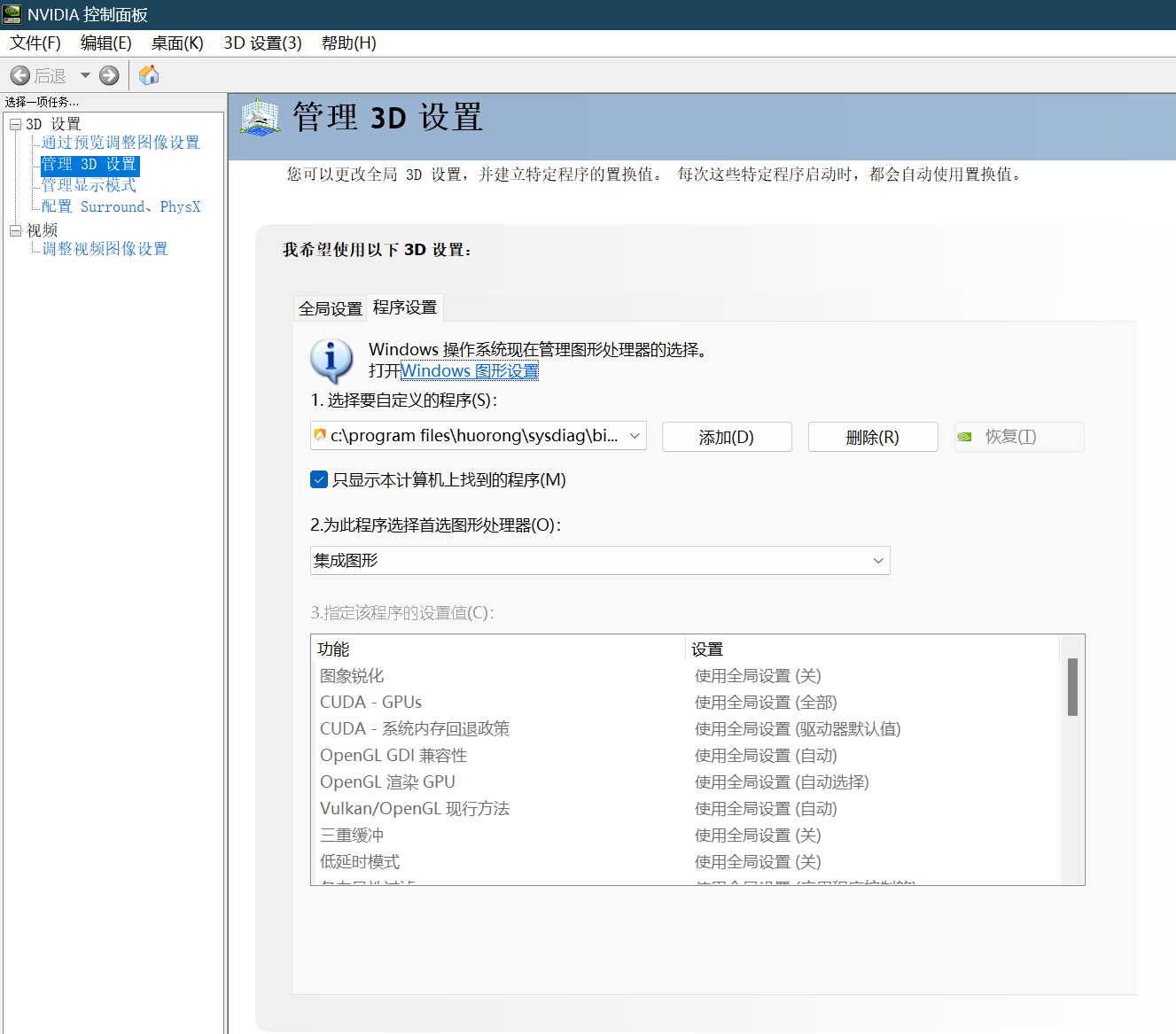Screen dimensions: 1176x1034
Task: Select the 低延时模式 row
Action: pyautogui.click(x=686, y=862)
